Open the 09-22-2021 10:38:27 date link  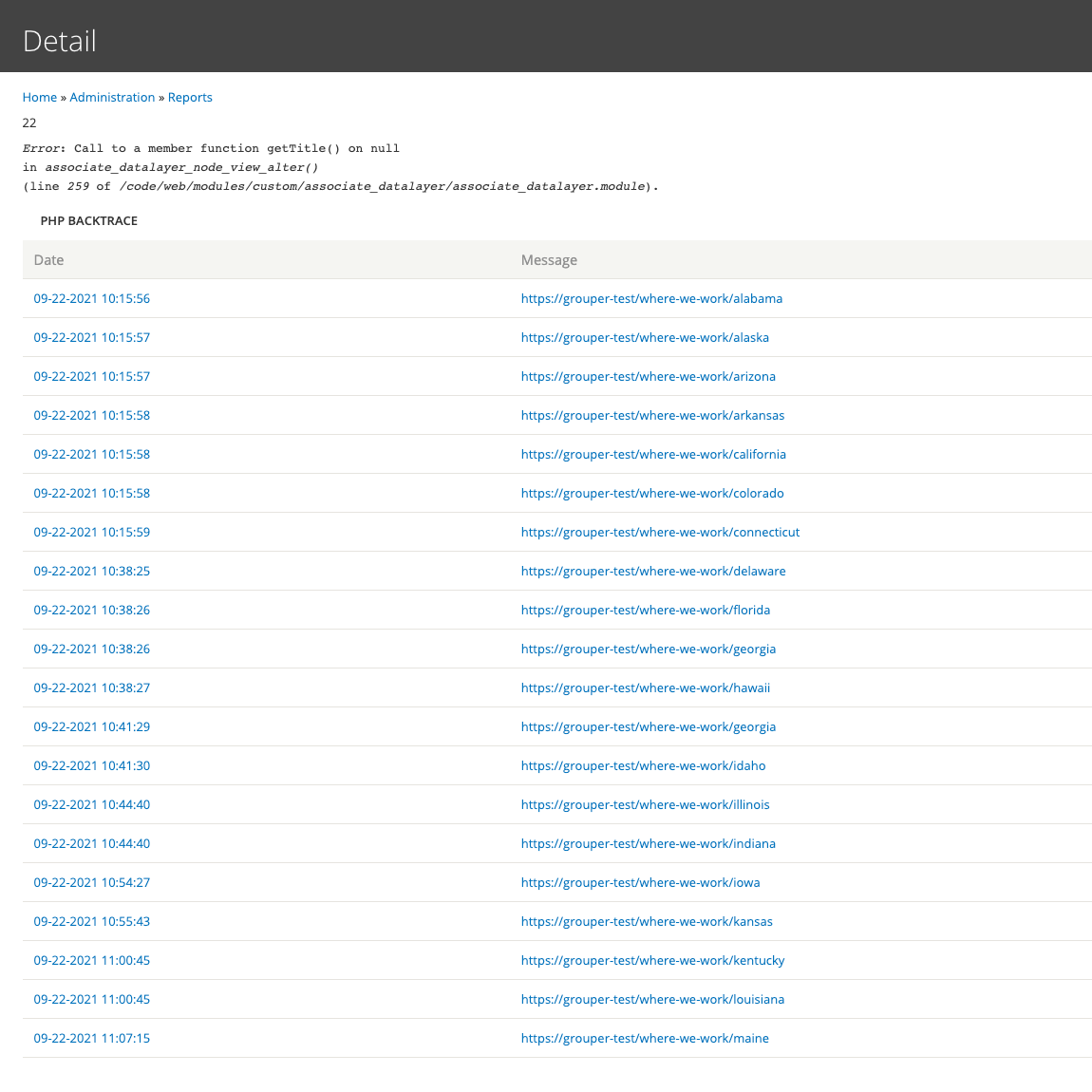pyautogui.click(x=92, y=688)
